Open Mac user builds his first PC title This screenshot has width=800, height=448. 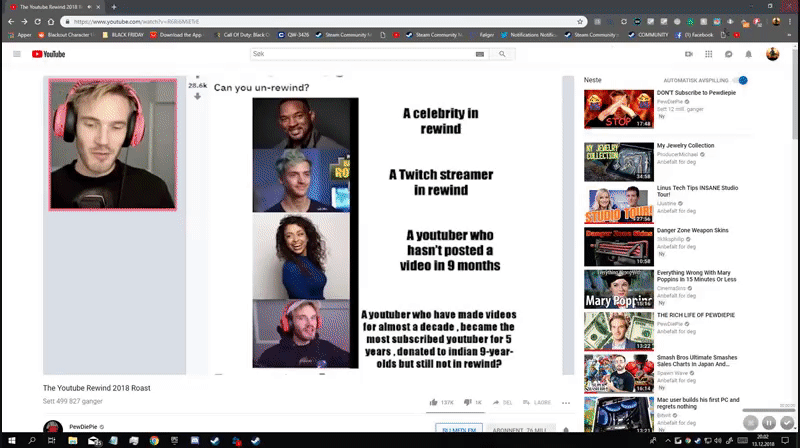coord(698,403)
